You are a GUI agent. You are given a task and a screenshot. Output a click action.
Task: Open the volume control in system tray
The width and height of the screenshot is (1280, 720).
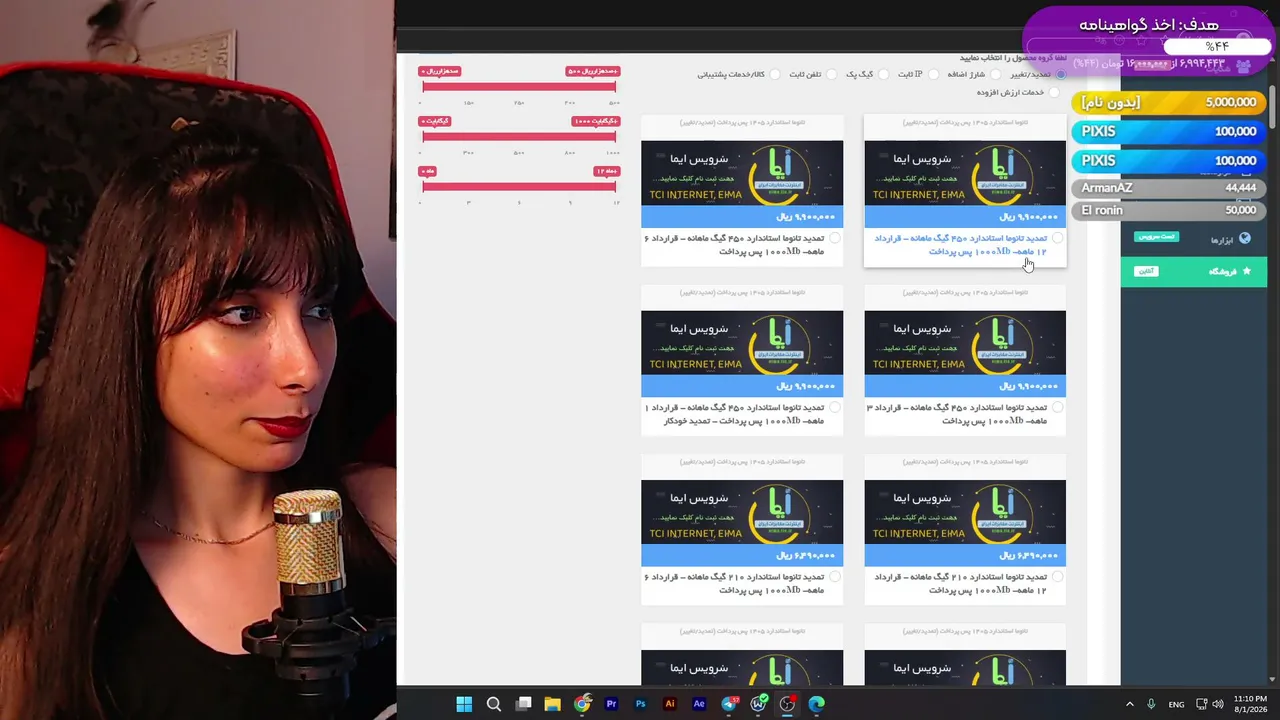tap(1218, 704)
